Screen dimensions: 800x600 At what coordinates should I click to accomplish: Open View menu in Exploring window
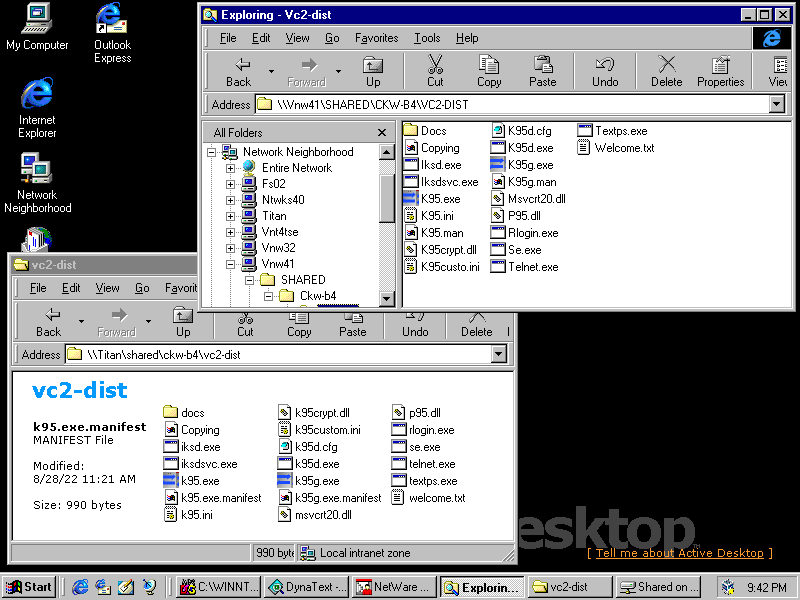click(x=297, y=38)
